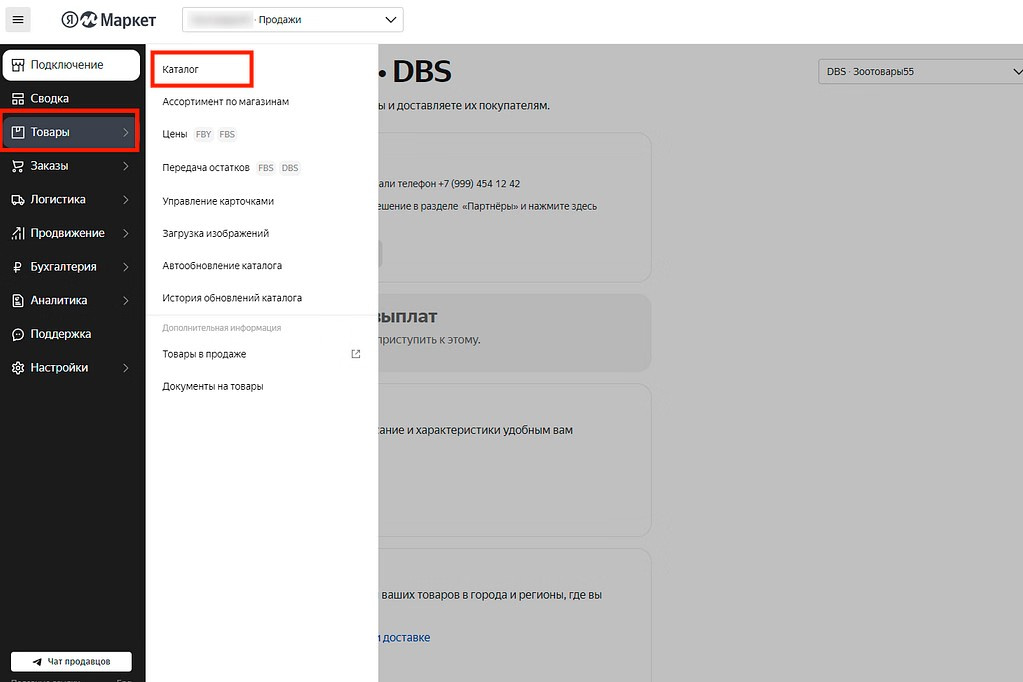The width and height of the screenshot is (1023, 682).
Task: Click the Аналитика sidebar icon
Action: point(18,301)
